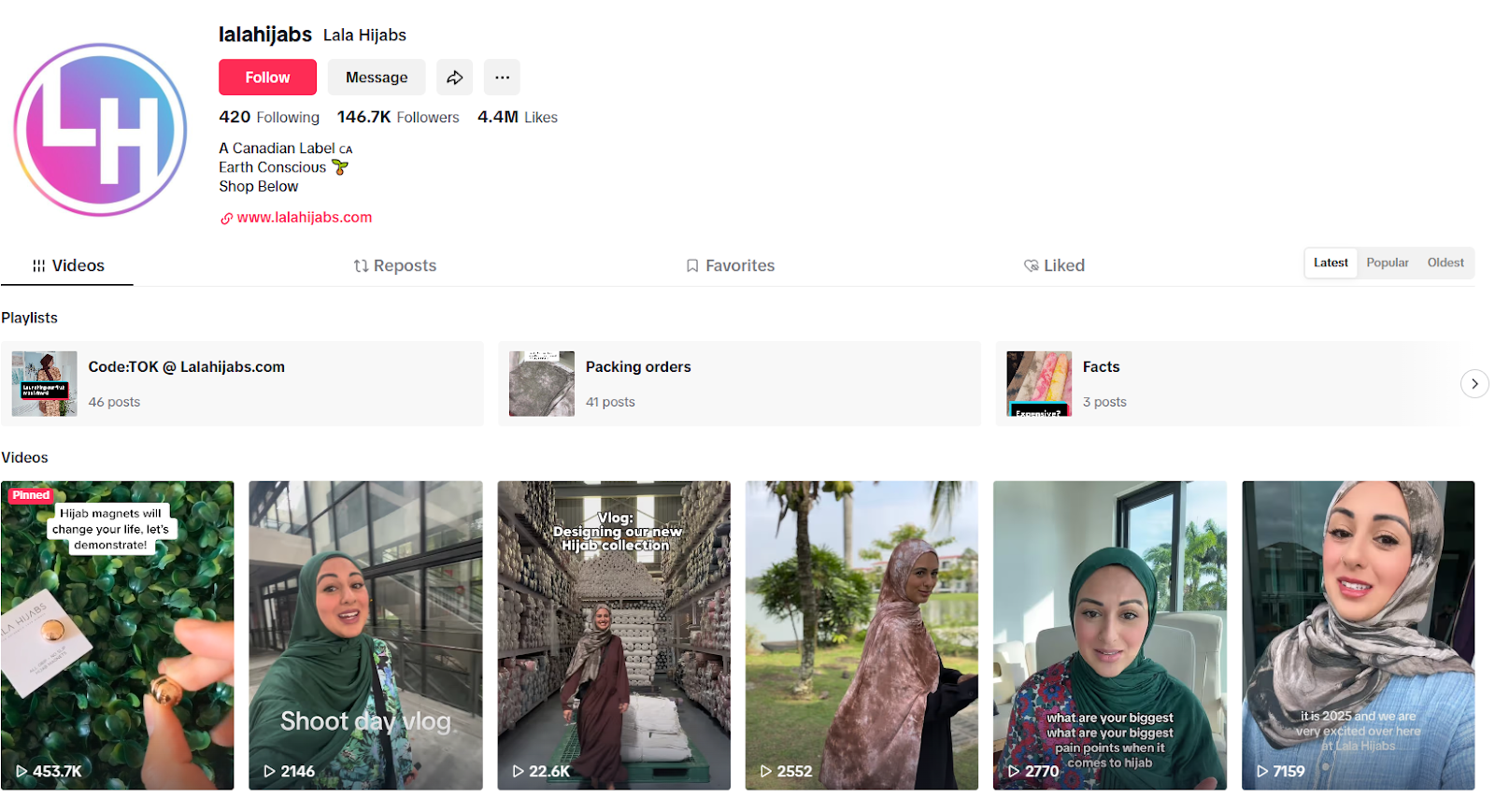
Task: Open the three-dots more options menu
Action: pos(502,78)
